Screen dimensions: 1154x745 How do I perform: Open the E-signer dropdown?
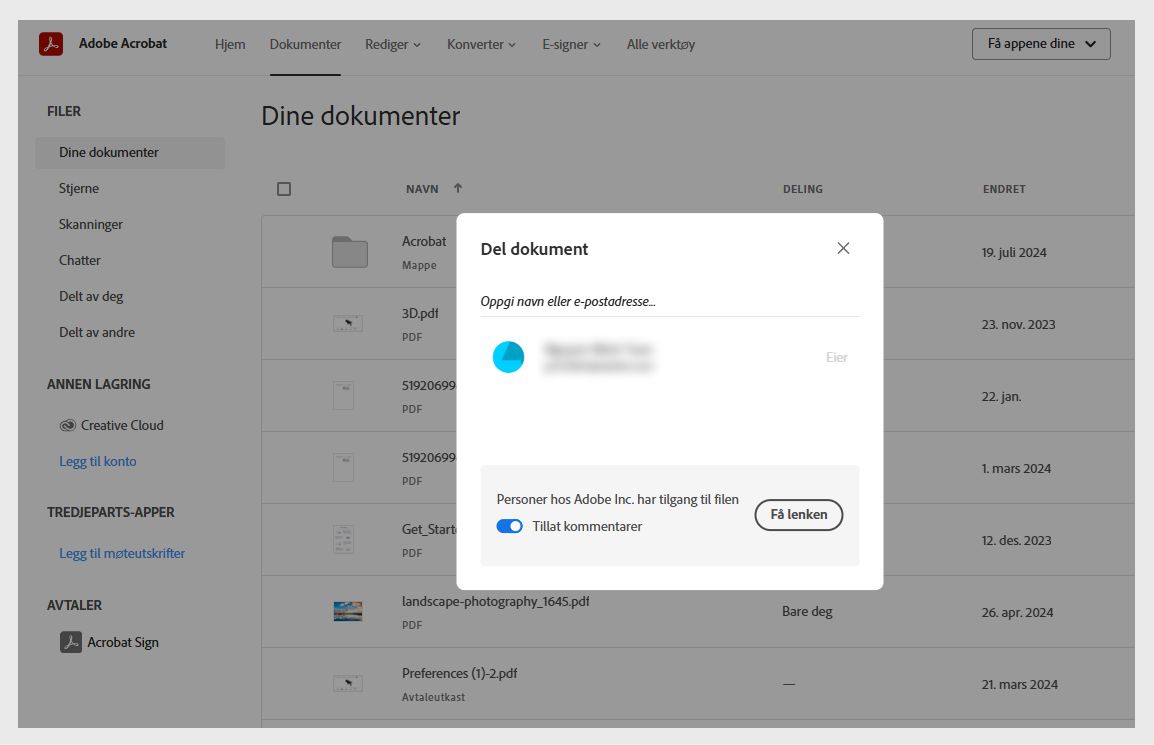[570, 44]
